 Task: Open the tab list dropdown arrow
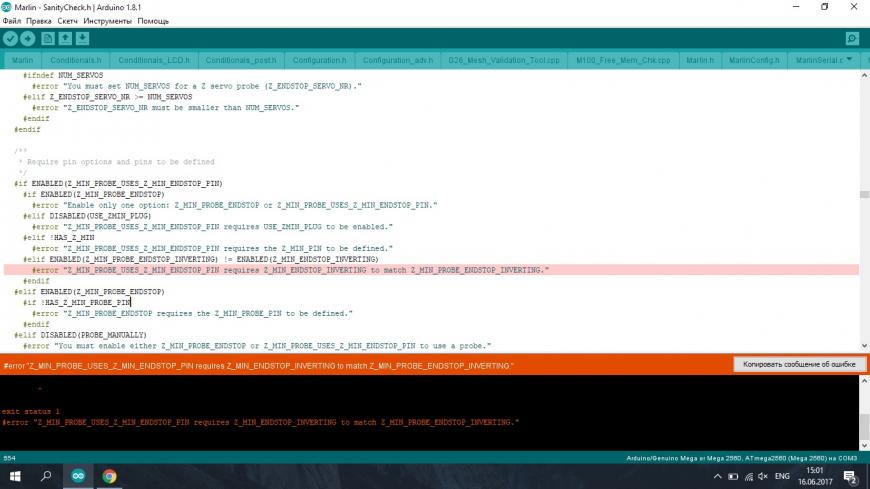click(849, 59)
